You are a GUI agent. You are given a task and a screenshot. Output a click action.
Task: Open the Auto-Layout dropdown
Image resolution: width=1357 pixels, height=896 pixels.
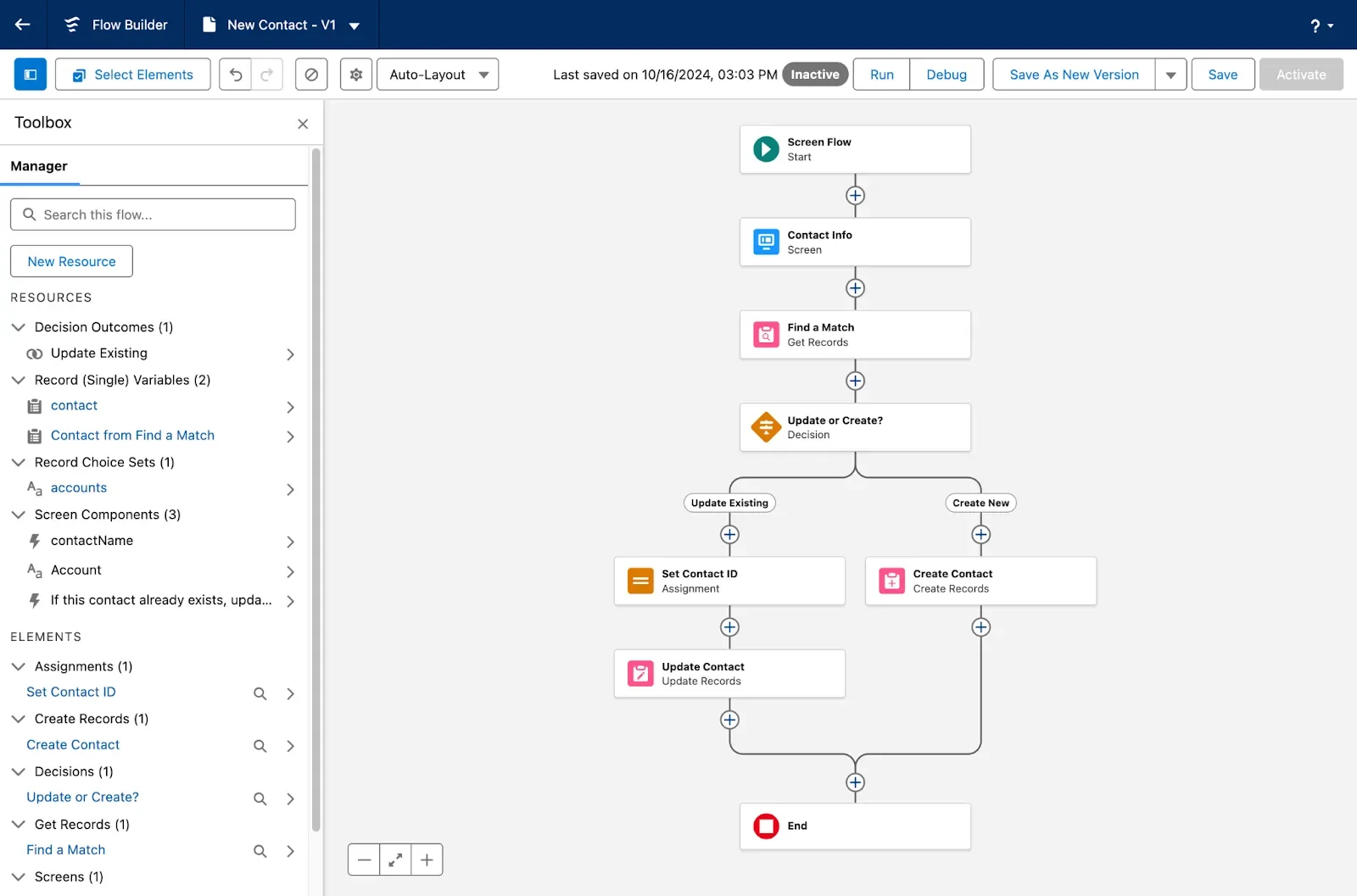(x=438, y=75)
